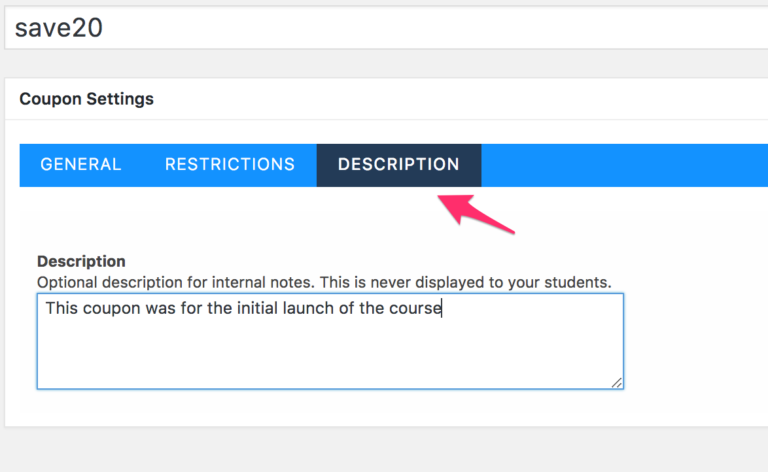Switch to the Restrictions tab
The image size is (768, 472).
pos(230,165)
